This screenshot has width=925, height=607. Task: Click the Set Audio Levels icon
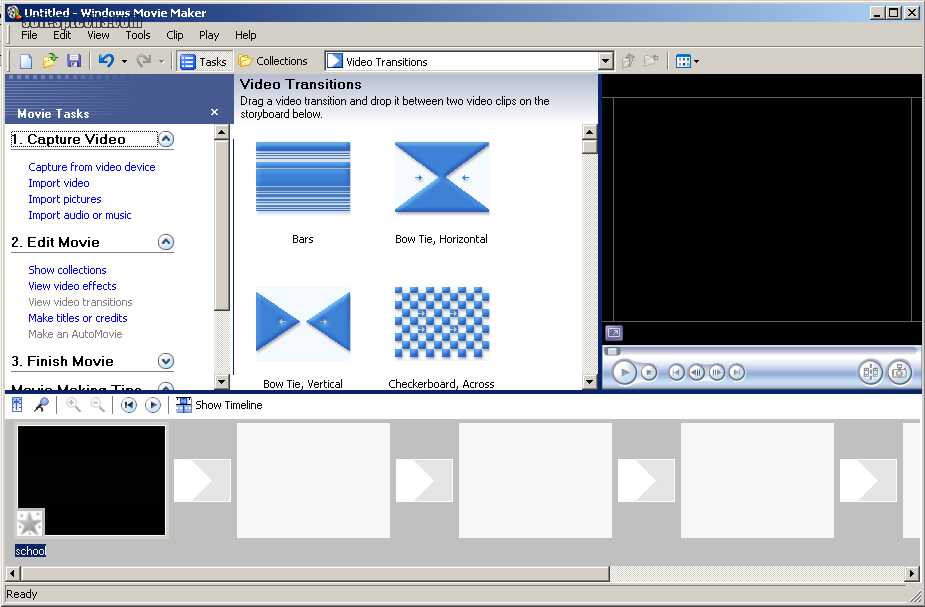[18, 405]
